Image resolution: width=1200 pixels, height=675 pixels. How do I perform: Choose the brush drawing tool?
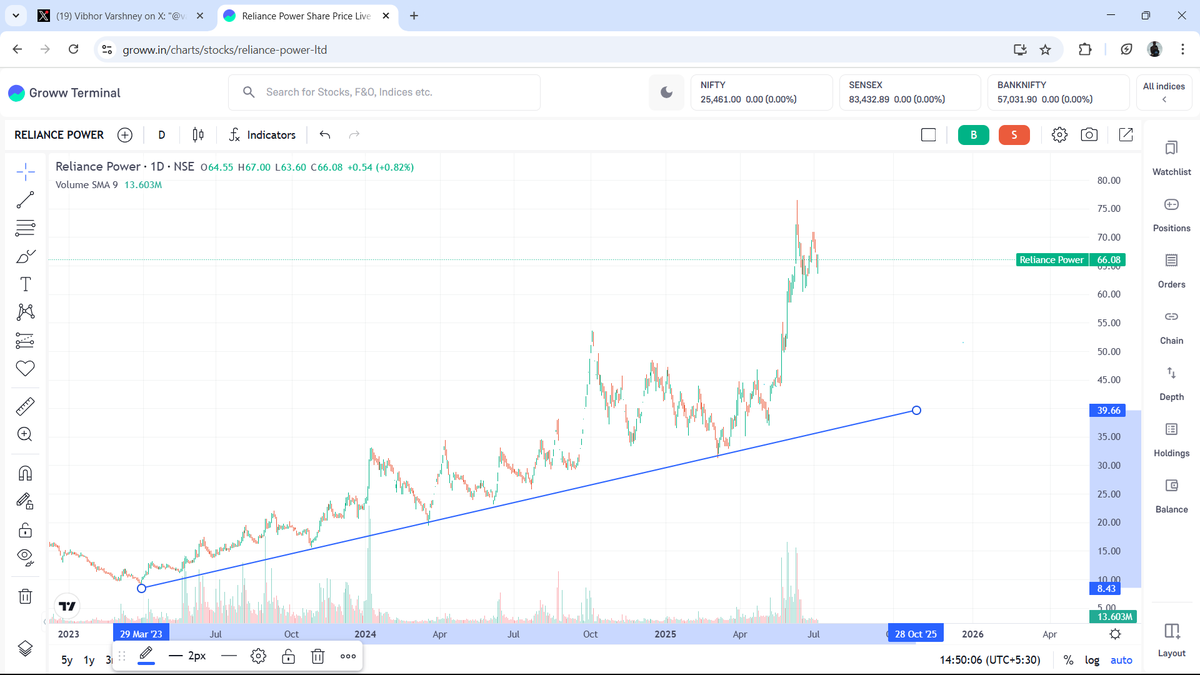coord(26,256)
